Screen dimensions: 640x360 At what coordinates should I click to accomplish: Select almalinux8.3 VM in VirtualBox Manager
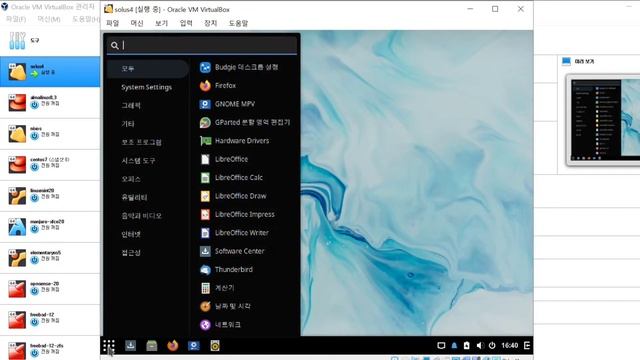pos(50,103)
